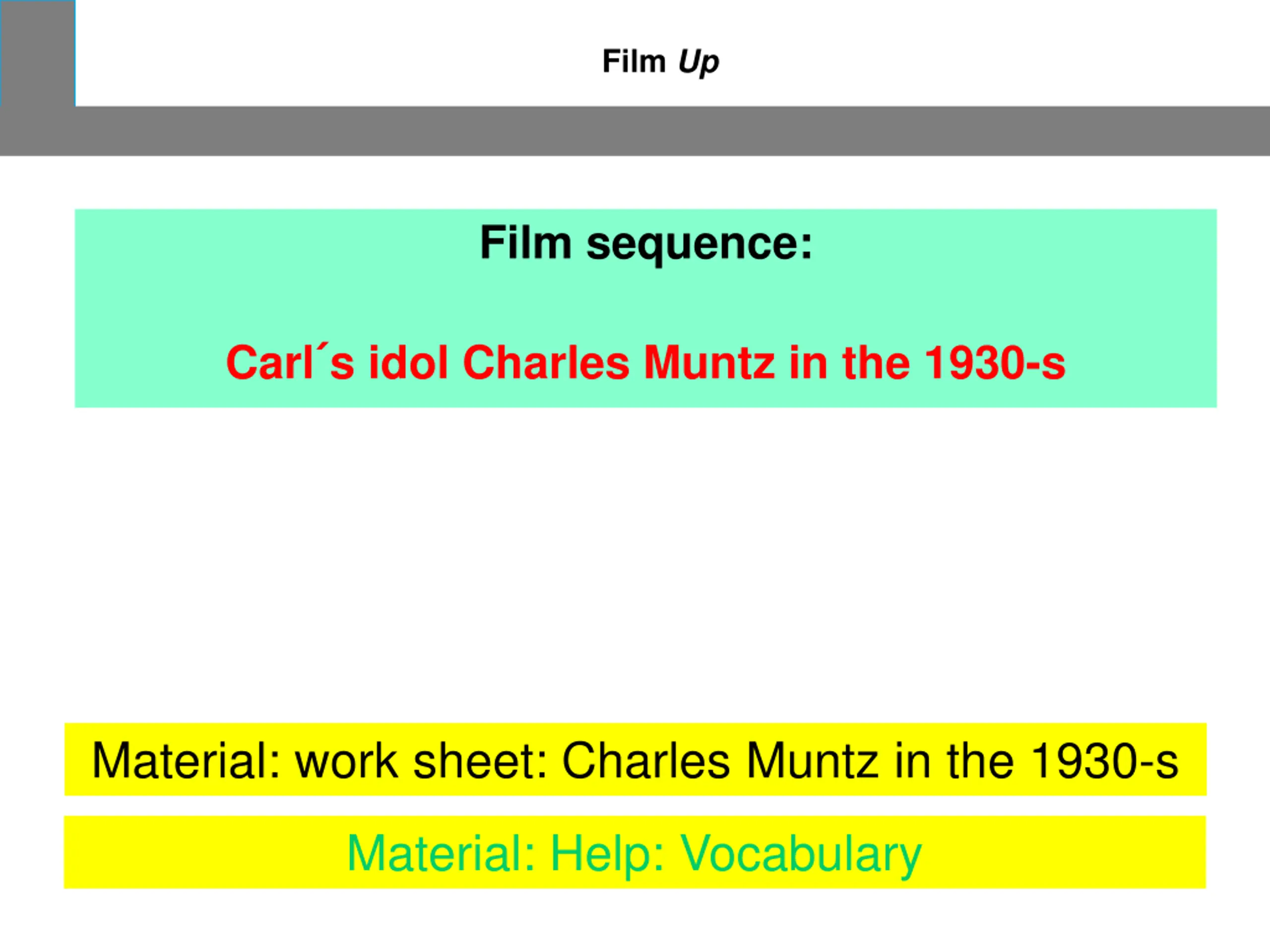
Task: Click the gray square block beside the title
Action: [38, 54]
